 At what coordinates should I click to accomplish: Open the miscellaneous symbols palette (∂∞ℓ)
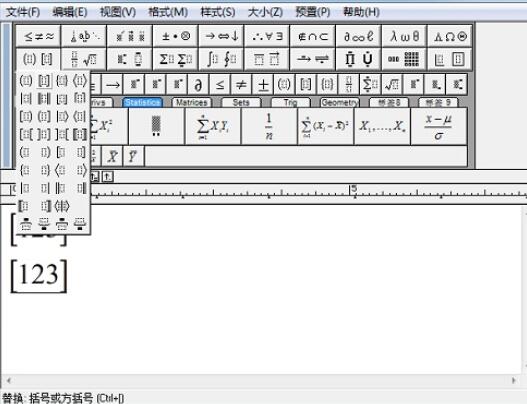359,36
